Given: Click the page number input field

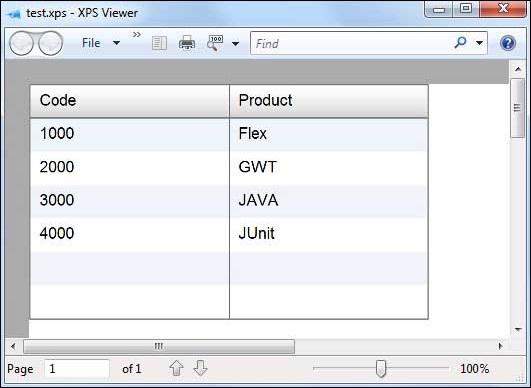Looking at the screenshot, I should tap(77, 368).
